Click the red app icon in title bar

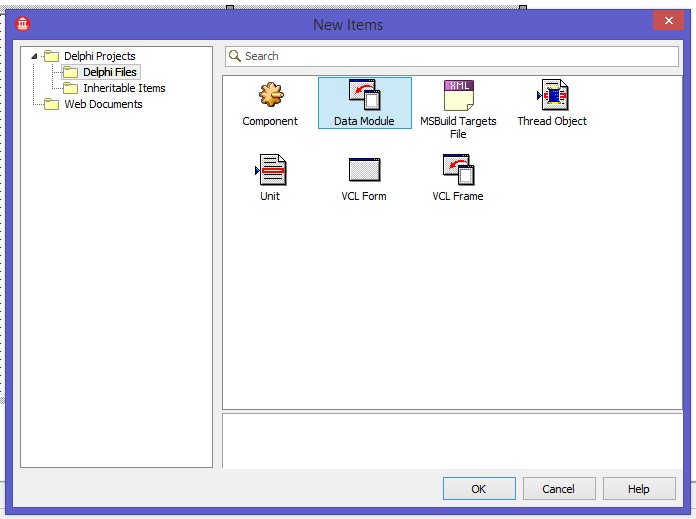pyautogui.click(x=23, y=24)
